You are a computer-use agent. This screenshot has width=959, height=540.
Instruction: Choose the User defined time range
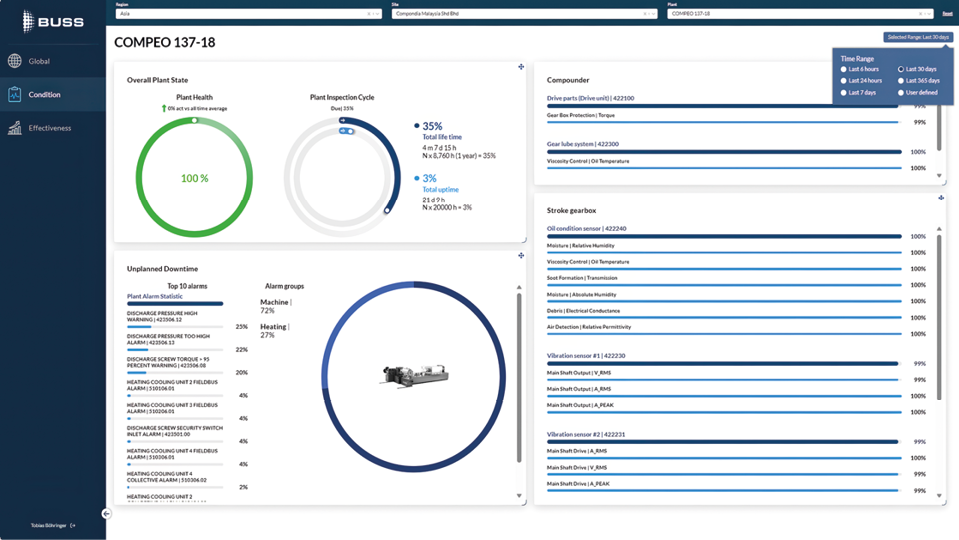tap(901, 93)
